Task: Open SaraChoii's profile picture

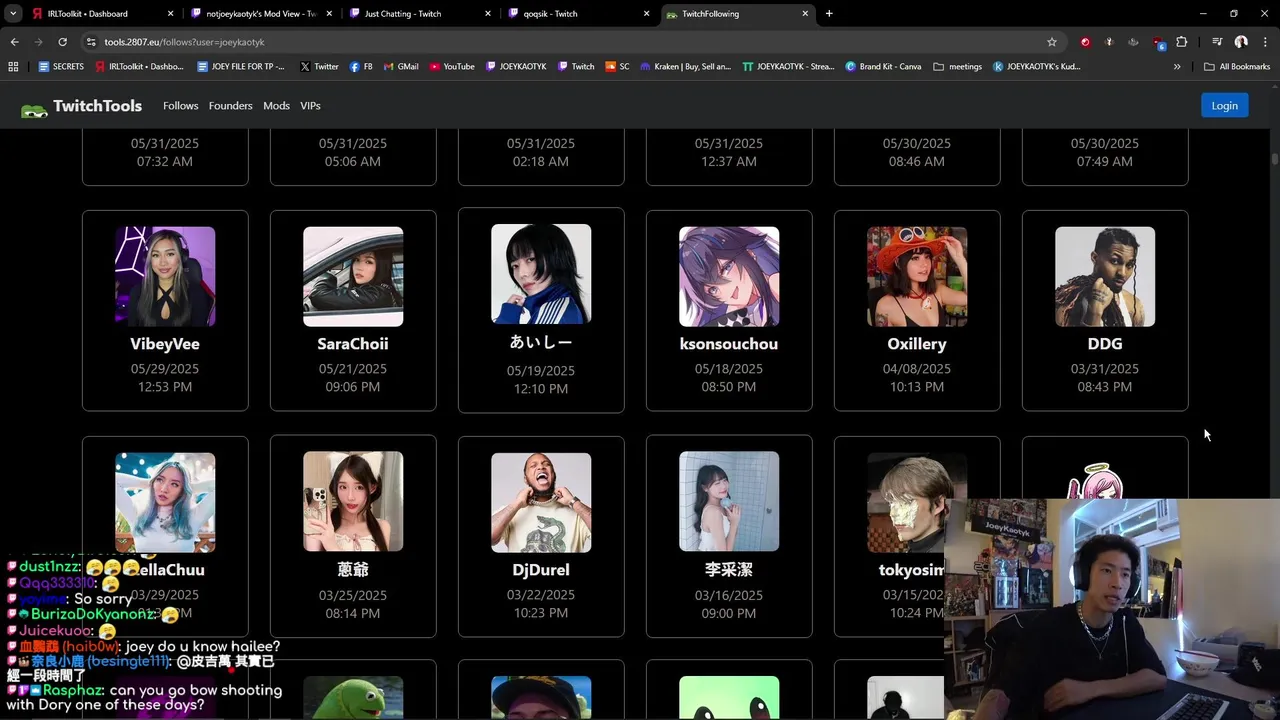Action: click(353, 276)
